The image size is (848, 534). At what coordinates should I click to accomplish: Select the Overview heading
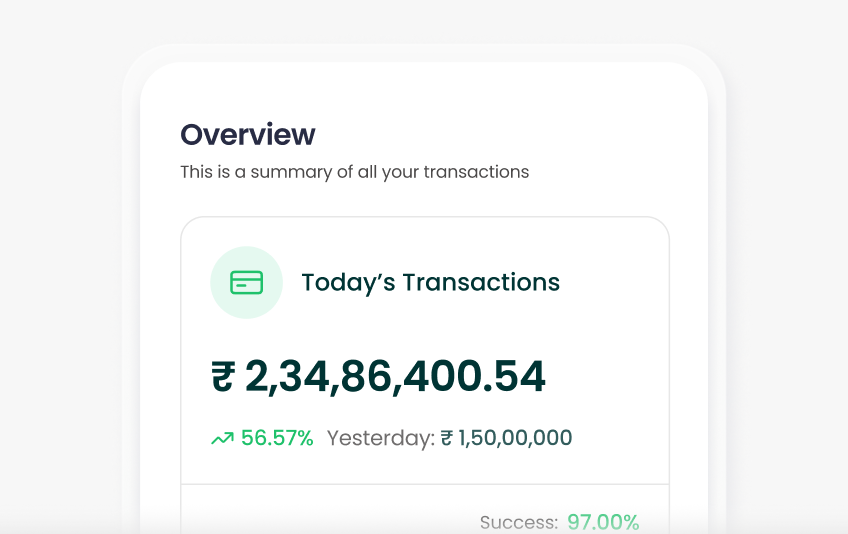click(x=247, y=134)
